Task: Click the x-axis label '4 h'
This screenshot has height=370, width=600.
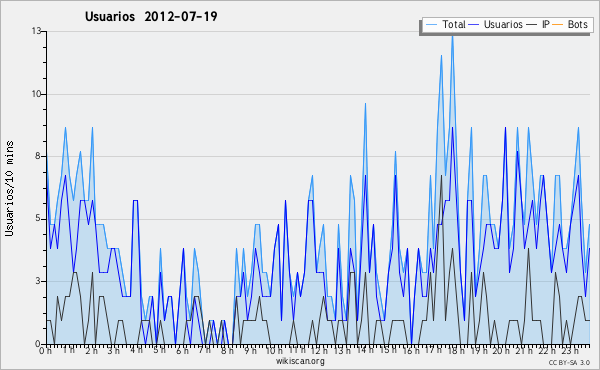Action: click(136, 350)
